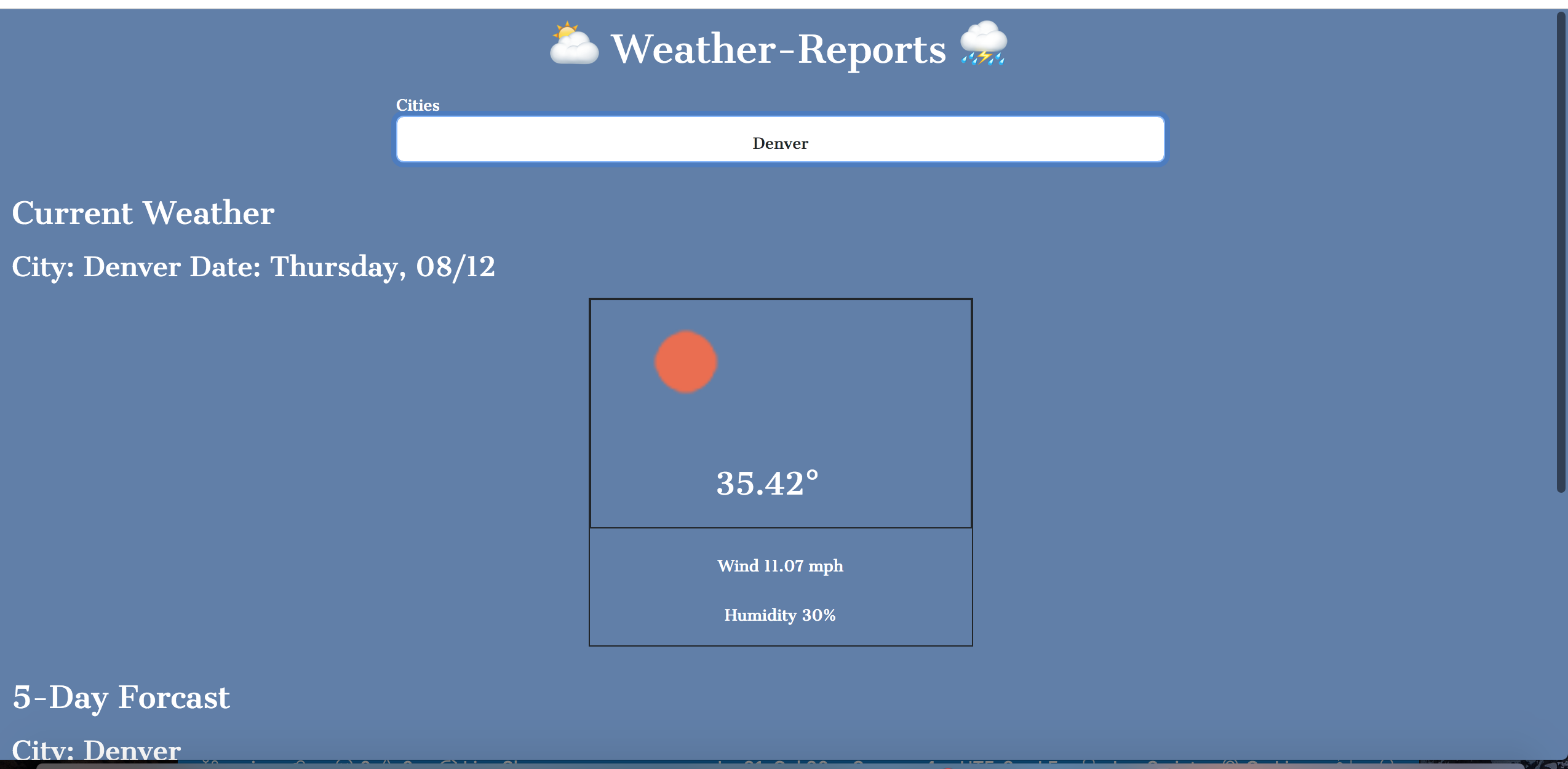
Task: Click the vertical page scrollbar
Action: pyautogui.click(x=1561, y=252)
